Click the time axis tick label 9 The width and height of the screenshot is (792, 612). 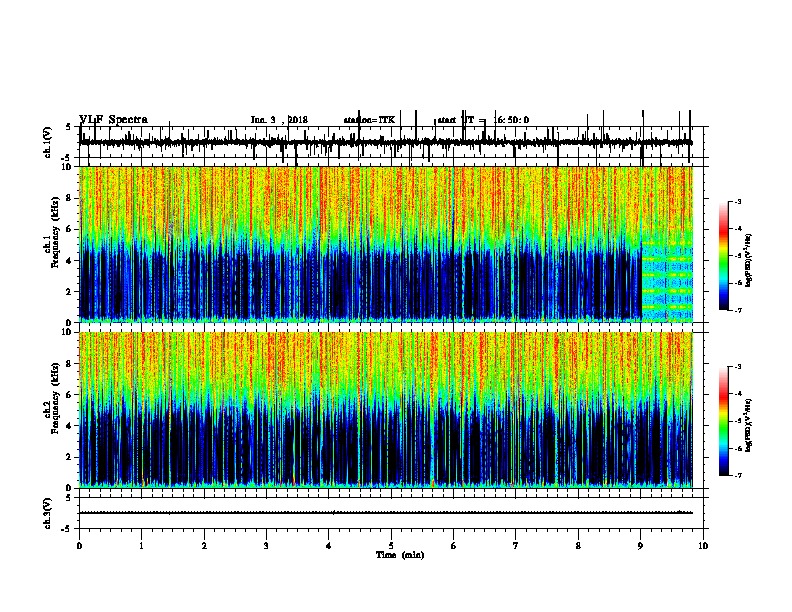[x=640, y=546]
